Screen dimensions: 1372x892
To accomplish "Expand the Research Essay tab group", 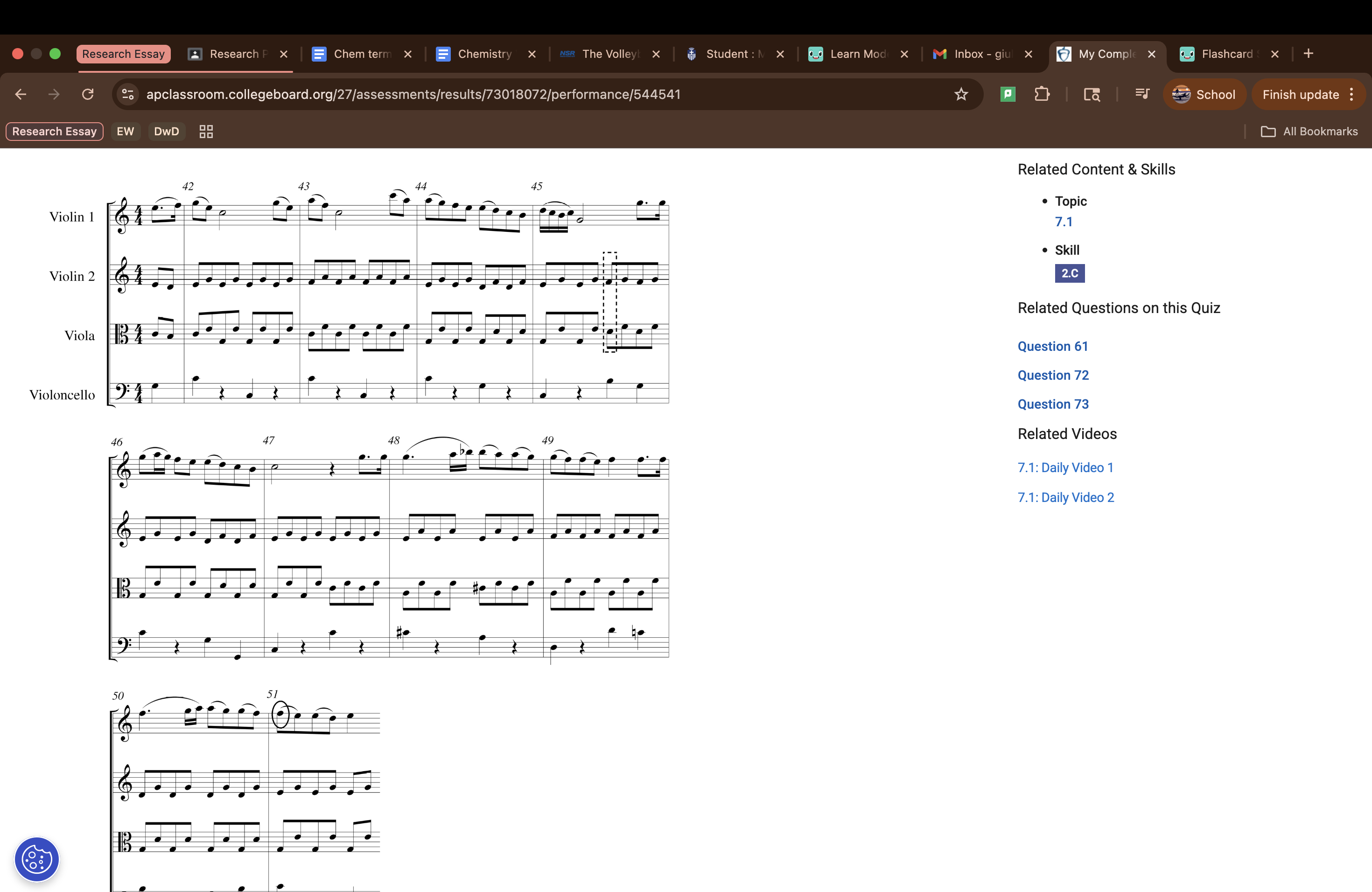I will pyautogui.click(x=123, y=54).
